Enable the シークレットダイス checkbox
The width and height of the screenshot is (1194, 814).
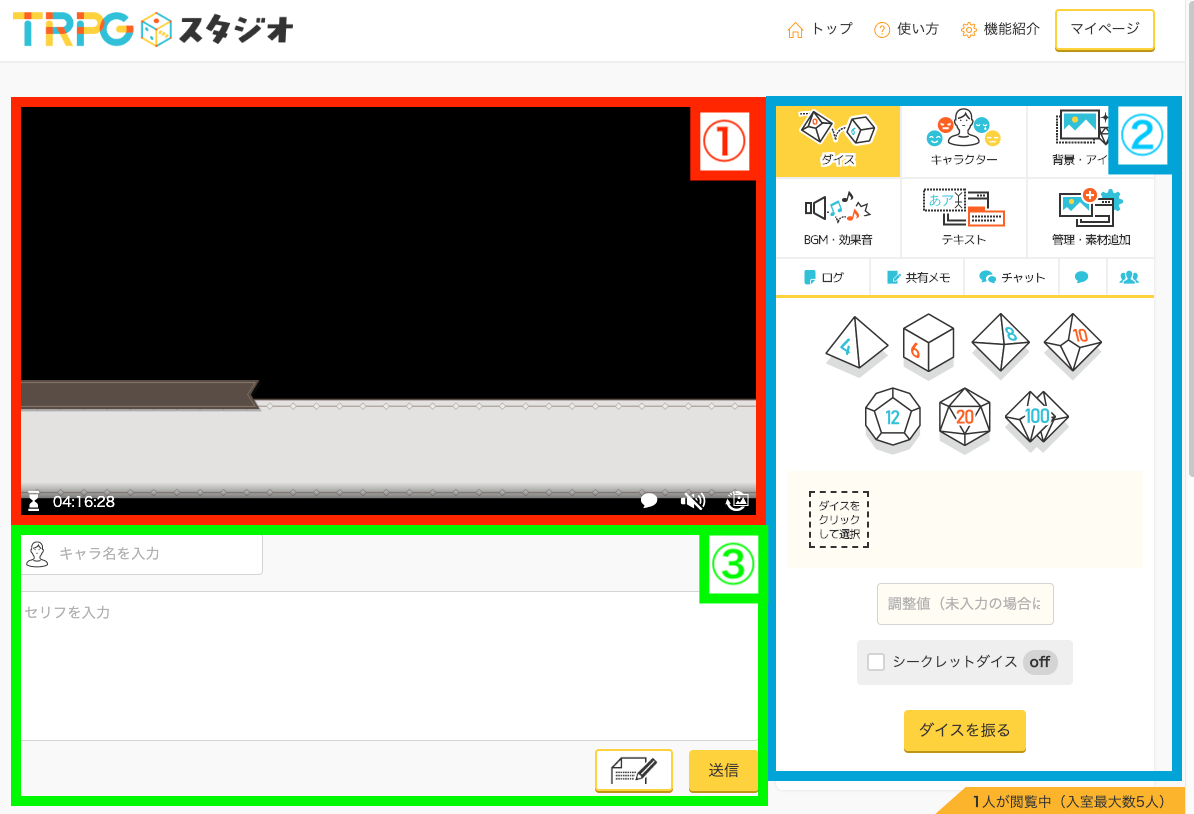[876, 662]
